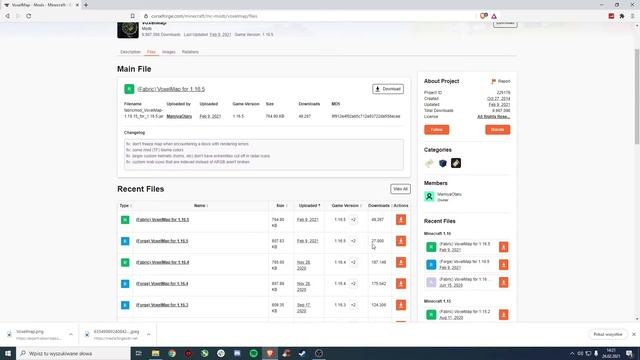Click sidebar download icon for Jun 15, 2020 file

pos(503,282)
